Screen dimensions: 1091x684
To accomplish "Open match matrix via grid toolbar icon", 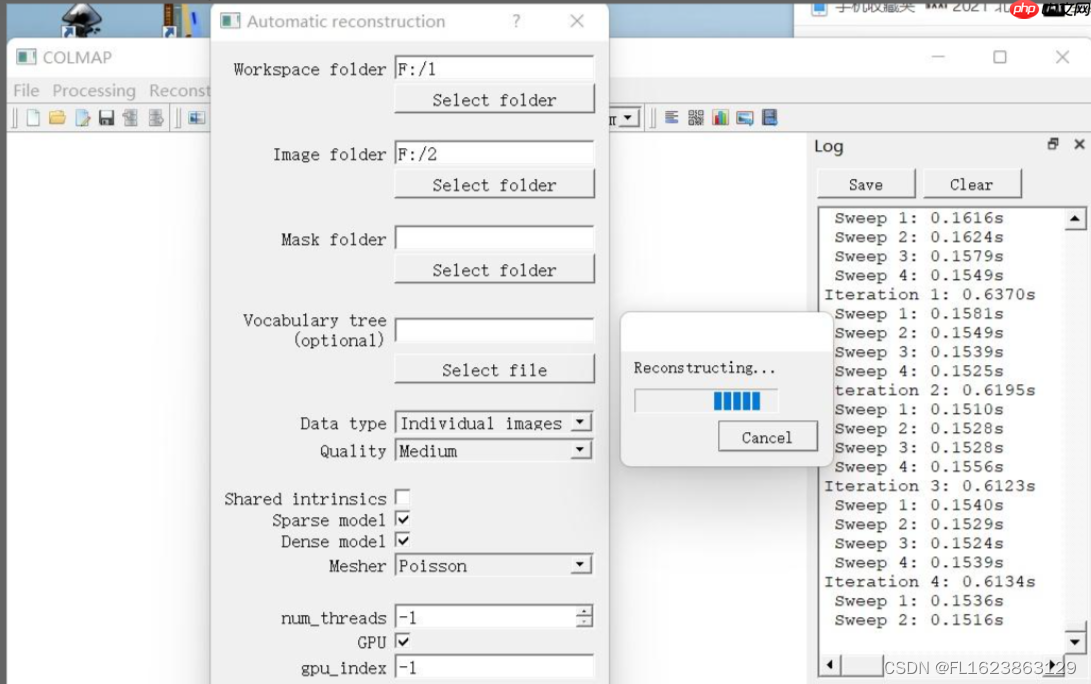I will pyautogui.click(x=696, y=117).
